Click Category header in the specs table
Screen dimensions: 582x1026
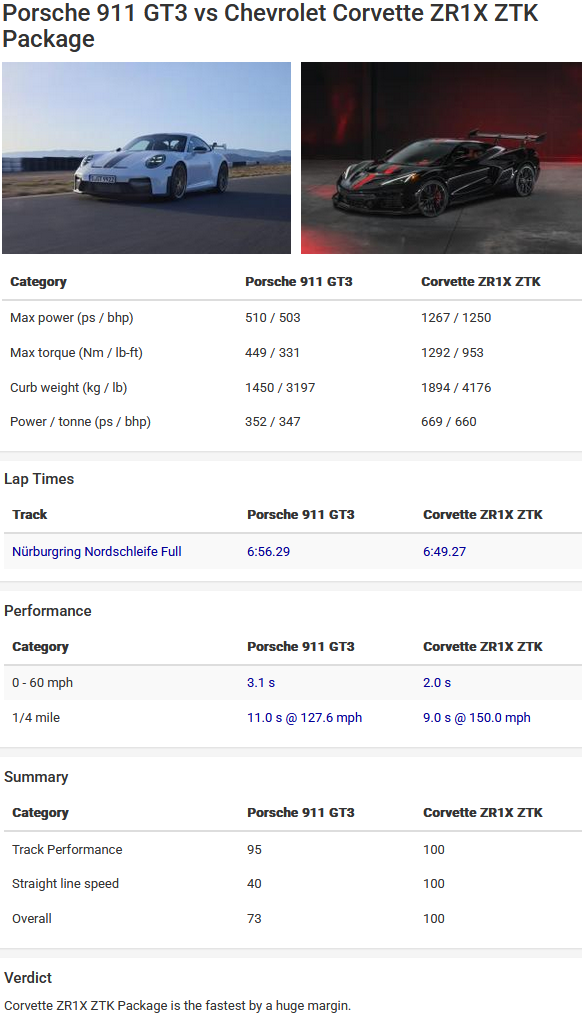[x=38, y=282]
